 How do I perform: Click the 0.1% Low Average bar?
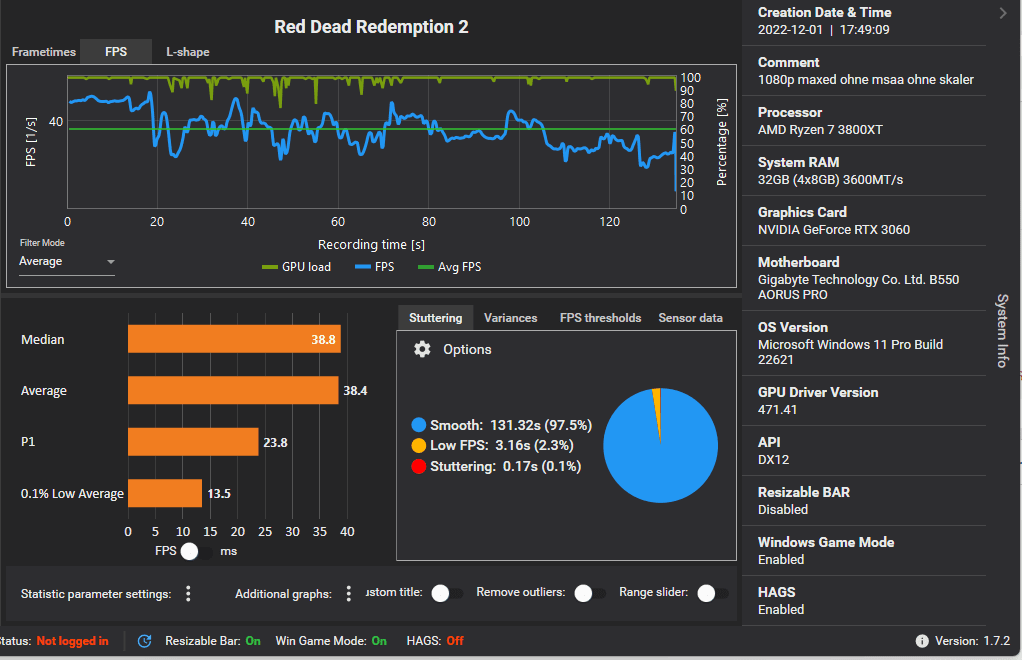coord(165,493)
